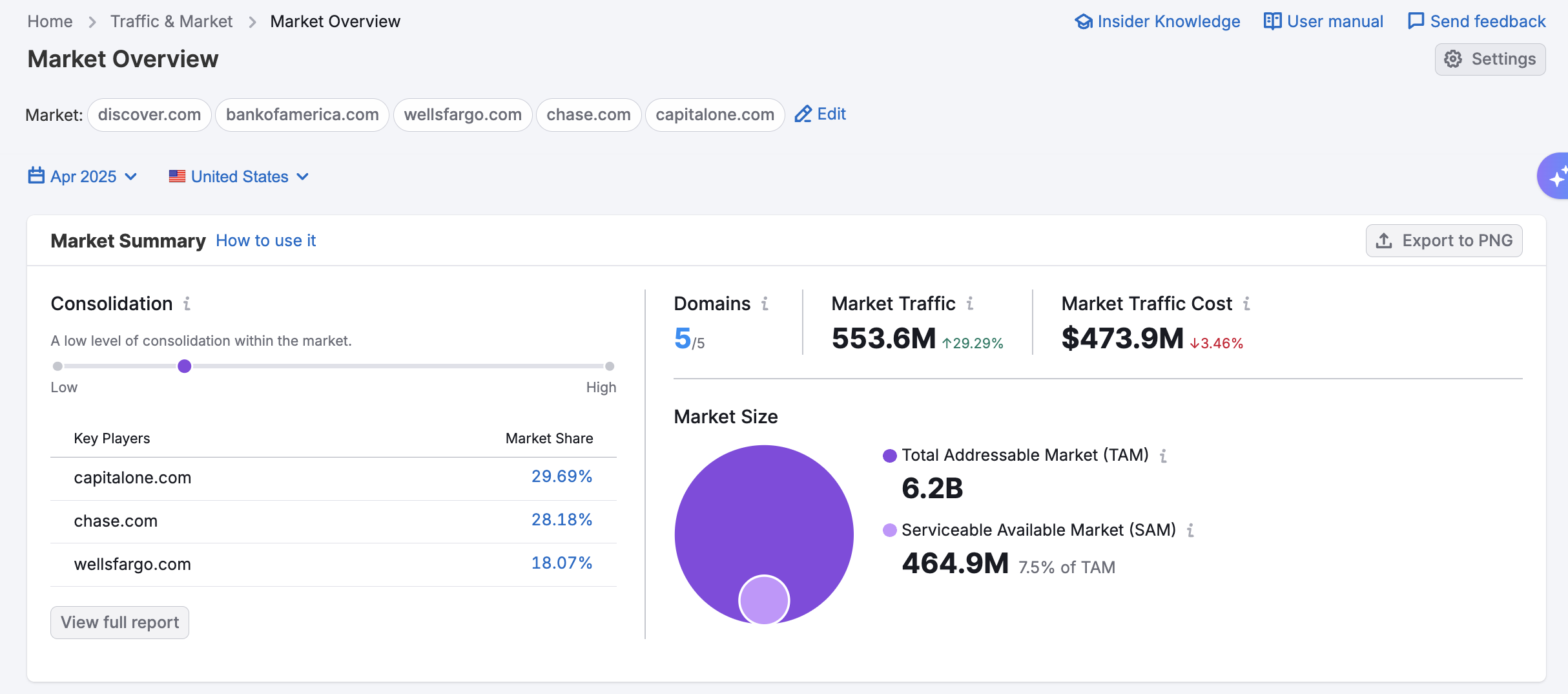
Task: Click the 464.9M SAM value
Action: click(955, 563)
